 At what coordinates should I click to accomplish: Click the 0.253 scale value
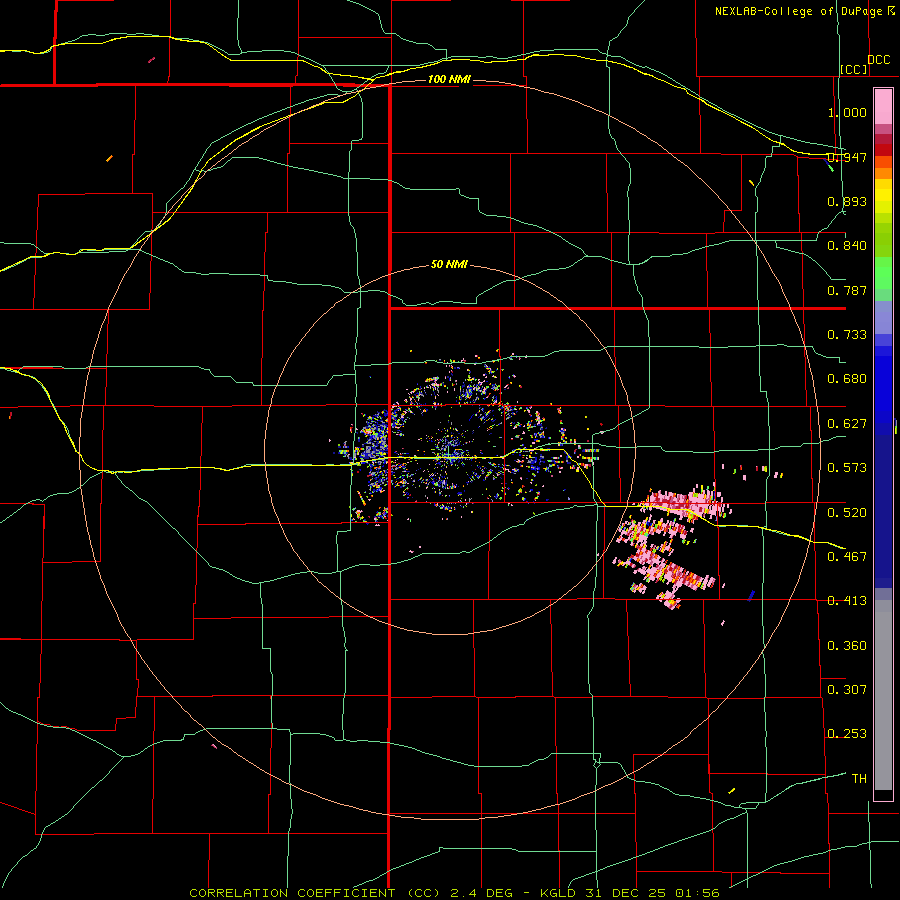(x=847, y=734)
